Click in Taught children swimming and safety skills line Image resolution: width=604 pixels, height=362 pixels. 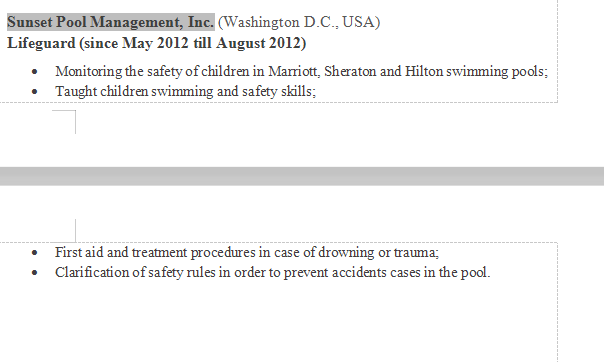(185, 91)
